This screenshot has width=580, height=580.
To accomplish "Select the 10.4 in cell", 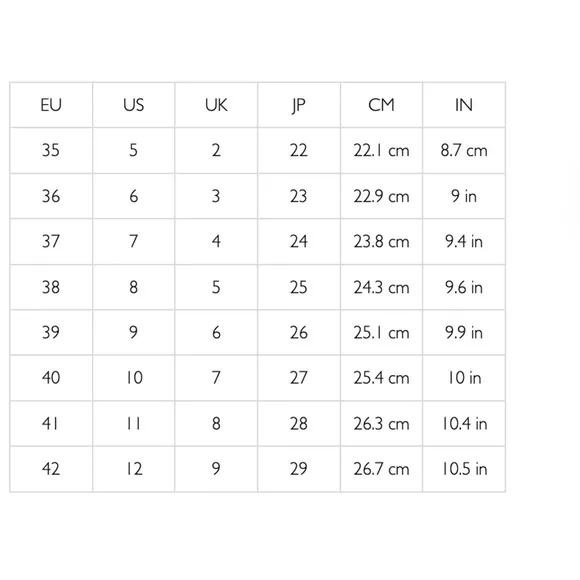I will pyautogui.click(x=464, y=424).
